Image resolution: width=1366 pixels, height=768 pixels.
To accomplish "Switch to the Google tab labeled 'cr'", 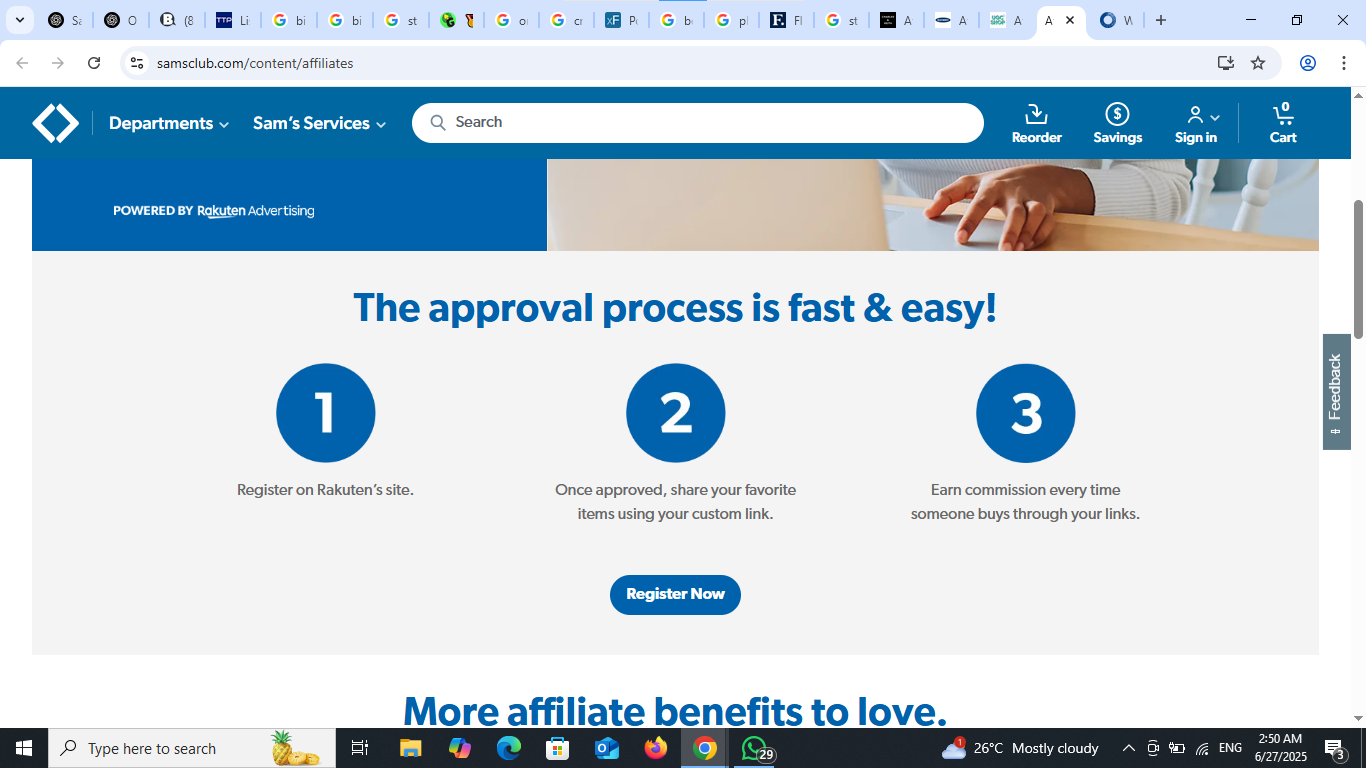I will tap(566, 20).
